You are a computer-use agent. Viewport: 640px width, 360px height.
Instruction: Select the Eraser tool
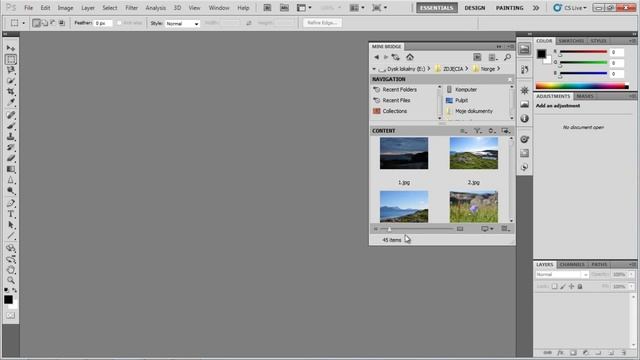pos(11,158)
